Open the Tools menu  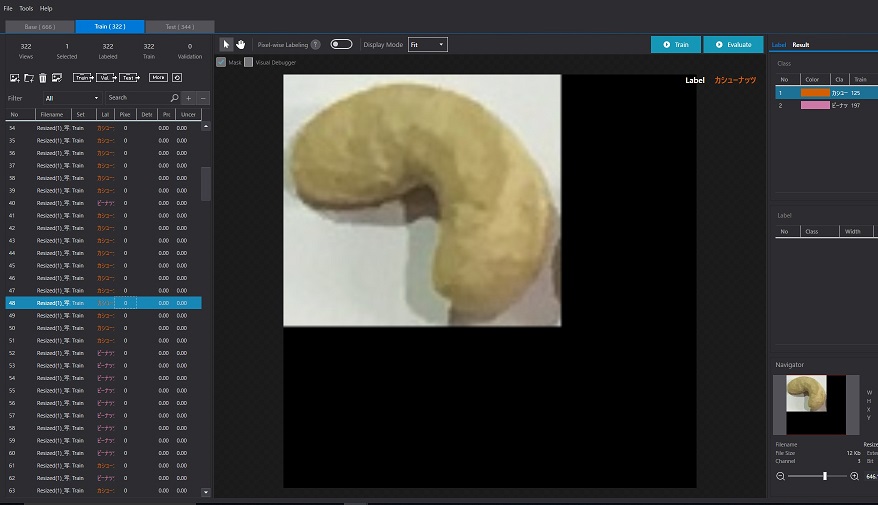pyautogui.click(x=26, y=8)
